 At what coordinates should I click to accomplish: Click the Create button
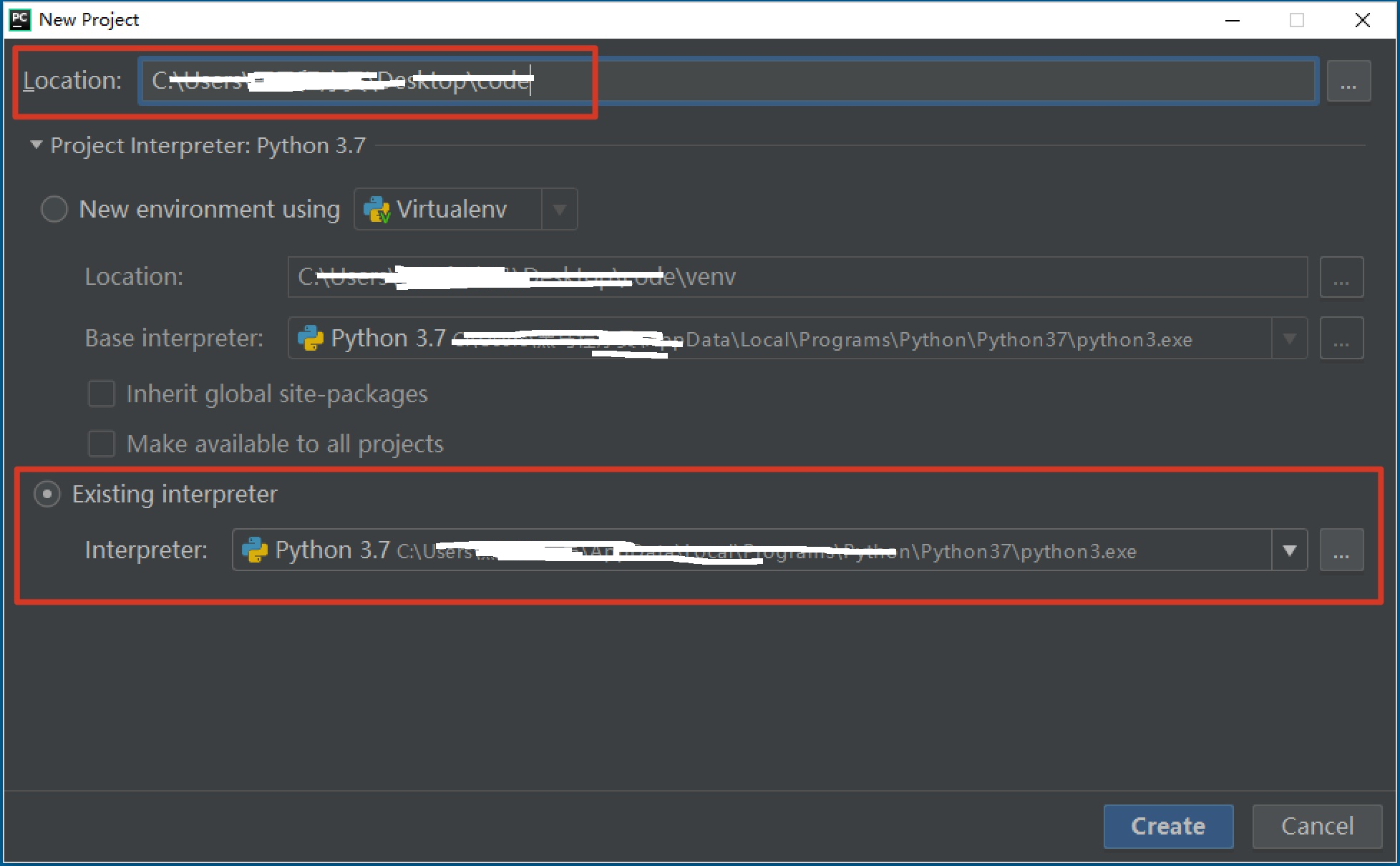click(1168, 827)
